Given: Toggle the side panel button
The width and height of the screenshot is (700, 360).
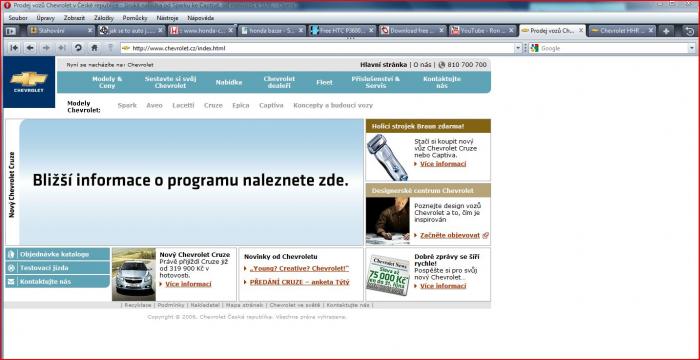Looking at the screenshot, I should point(11,31).
